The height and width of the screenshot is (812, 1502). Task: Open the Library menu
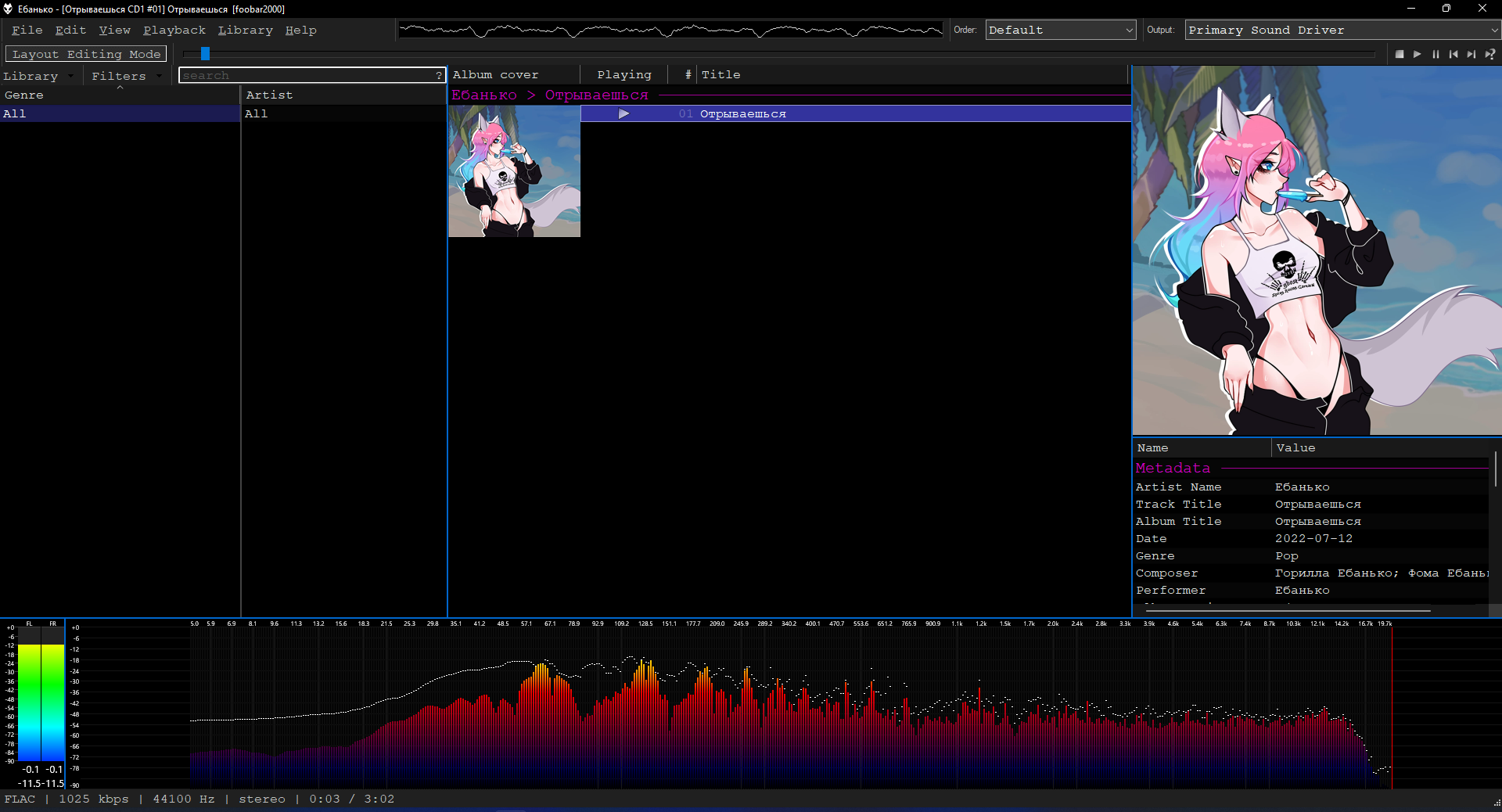click(246, 30)
